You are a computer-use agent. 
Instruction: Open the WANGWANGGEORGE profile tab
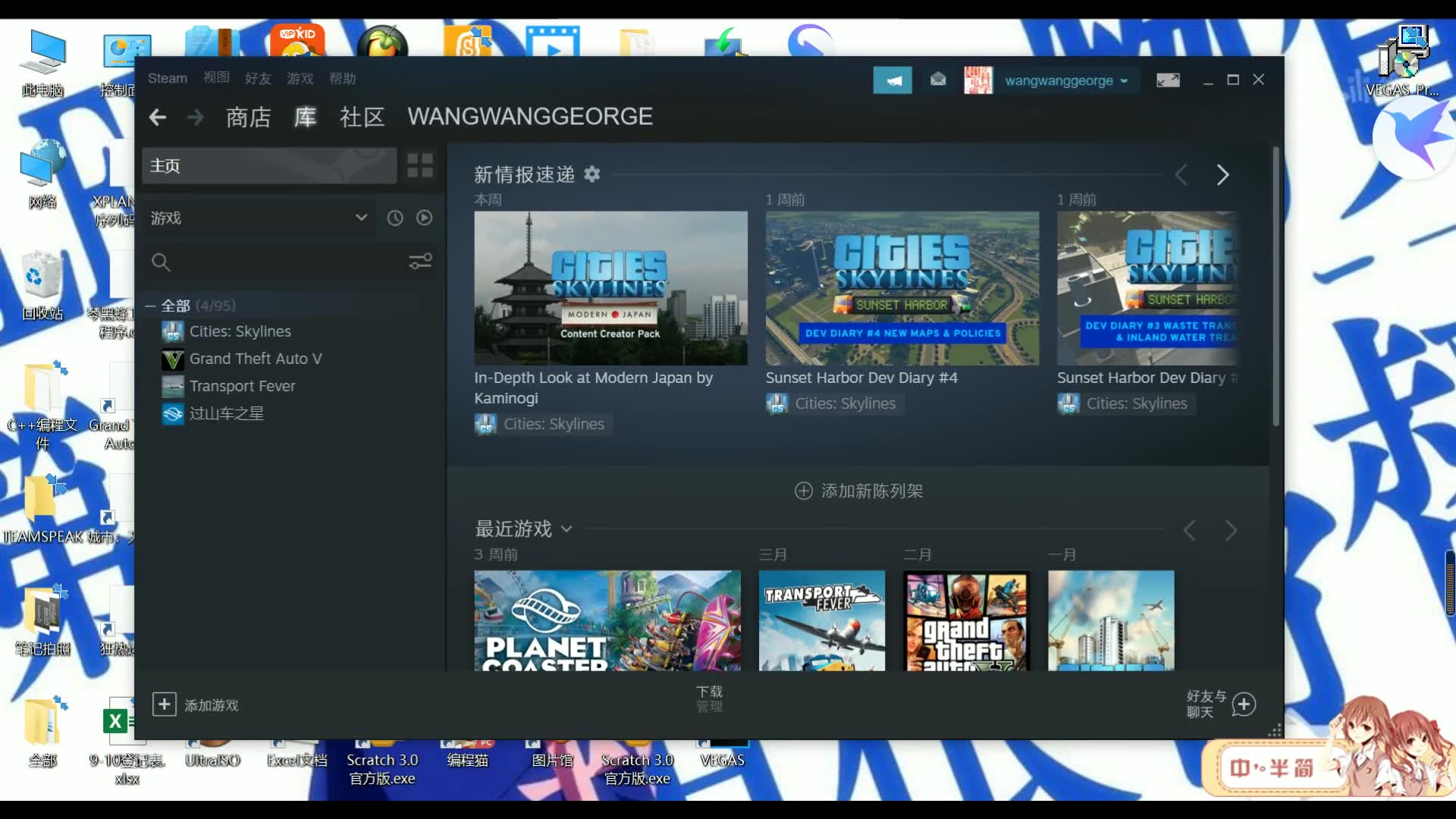point(530,116)
